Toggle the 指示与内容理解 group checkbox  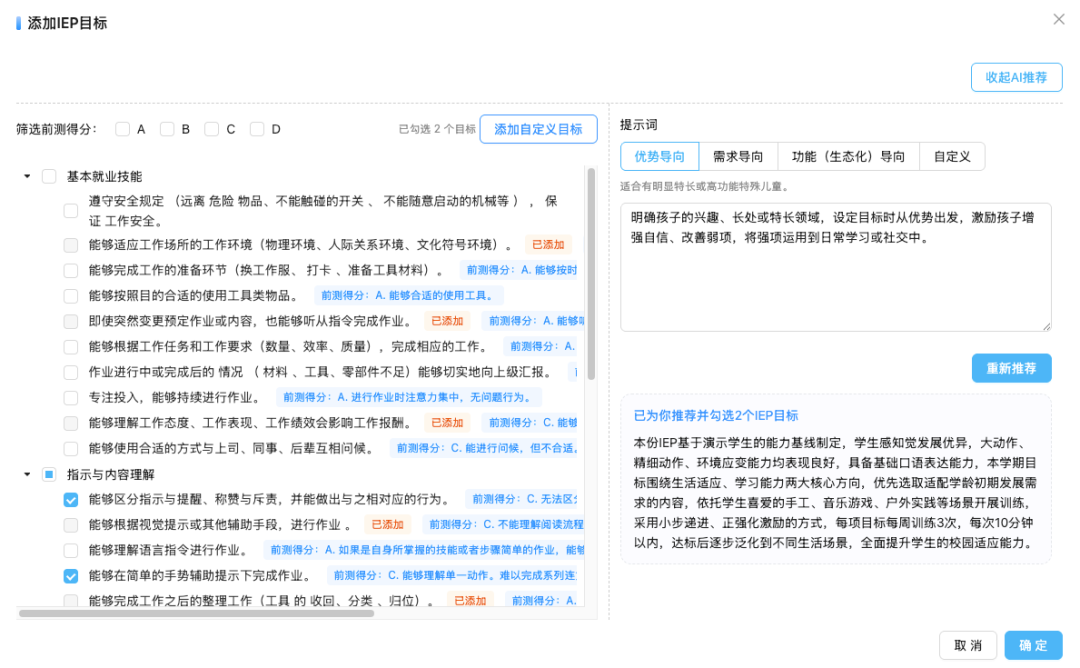49,474
